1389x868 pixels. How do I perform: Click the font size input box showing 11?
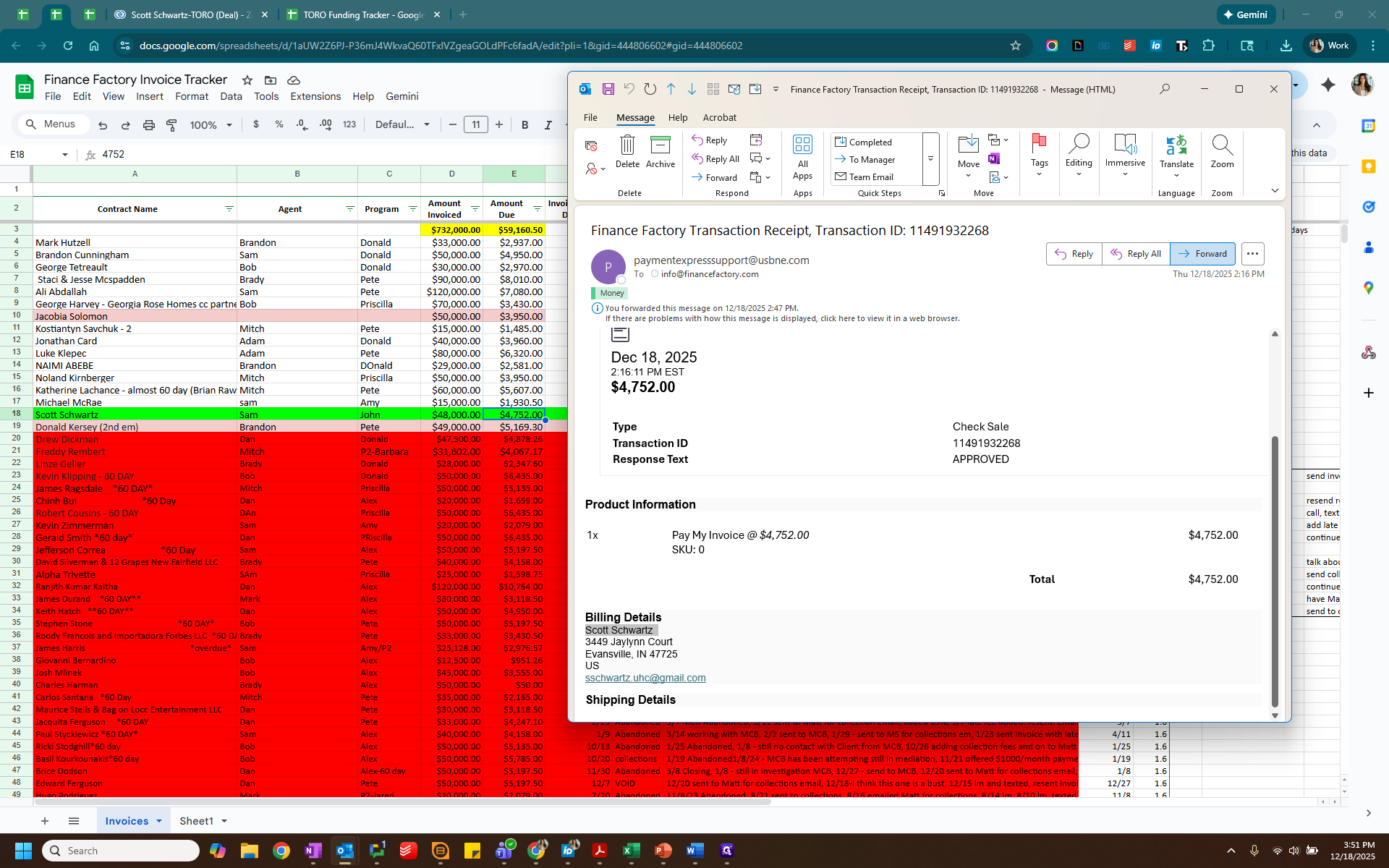(476, 125)
